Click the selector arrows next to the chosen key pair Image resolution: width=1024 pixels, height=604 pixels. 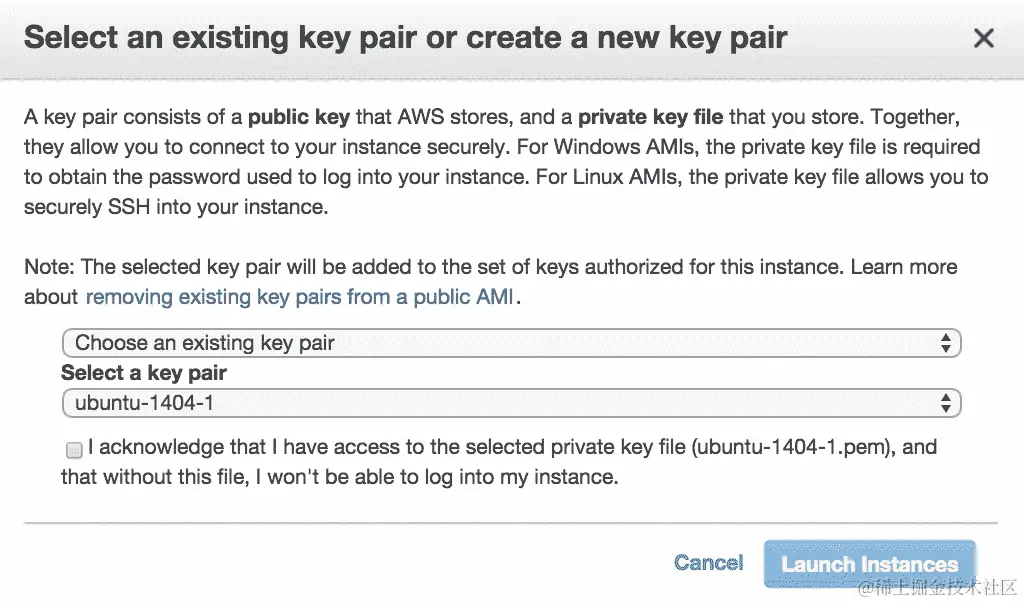coord(947,404)
